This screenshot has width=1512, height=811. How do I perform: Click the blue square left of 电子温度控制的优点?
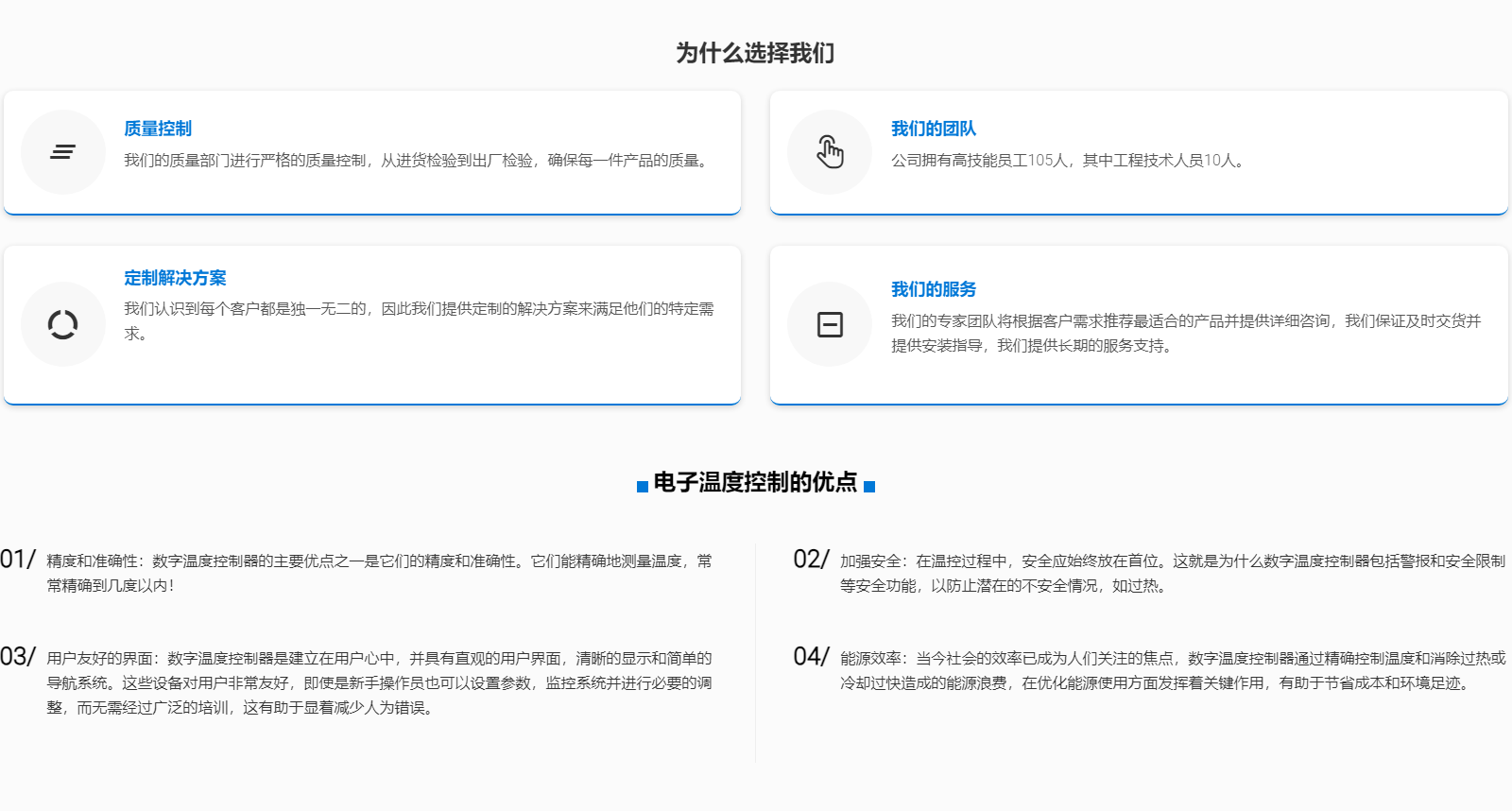(643, 486)
